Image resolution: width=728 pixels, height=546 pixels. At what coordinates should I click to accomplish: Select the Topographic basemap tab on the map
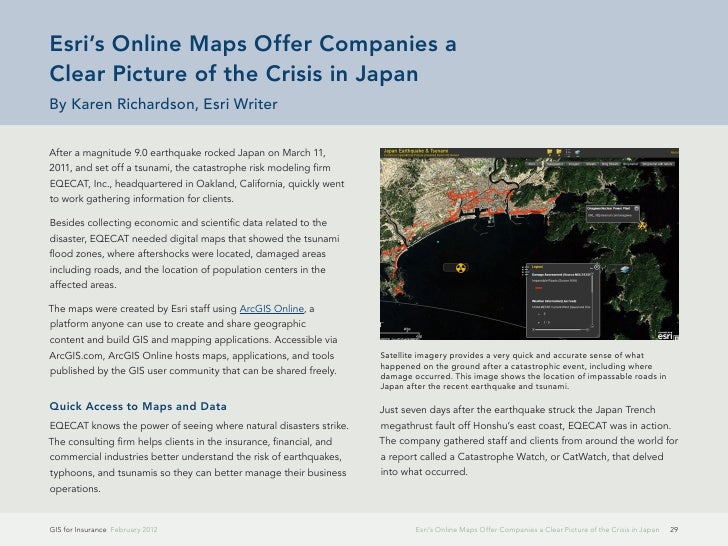coord(554,164)
